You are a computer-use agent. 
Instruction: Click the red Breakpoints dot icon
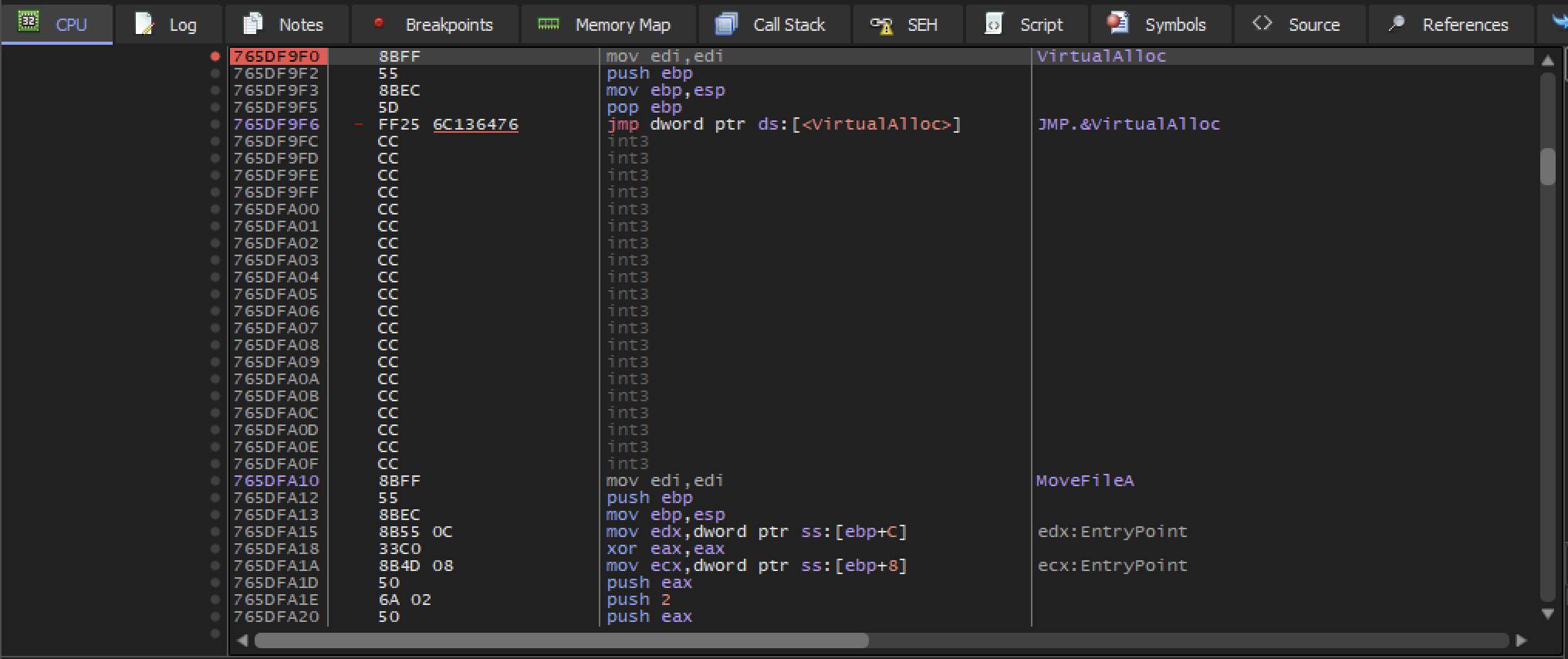click(378, 22)
